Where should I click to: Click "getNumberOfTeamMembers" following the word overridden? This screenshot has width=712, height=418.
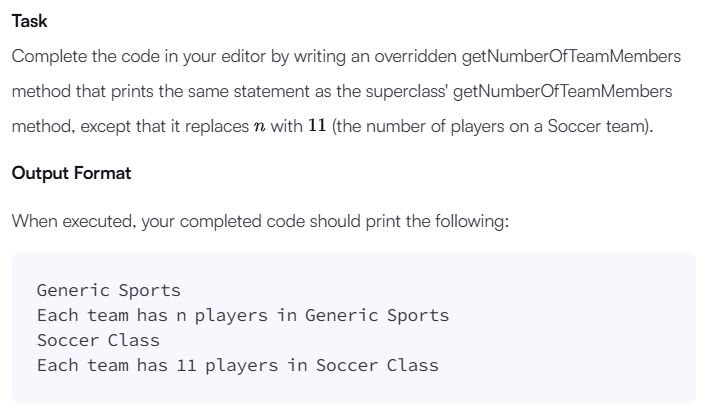pos(571,56)
